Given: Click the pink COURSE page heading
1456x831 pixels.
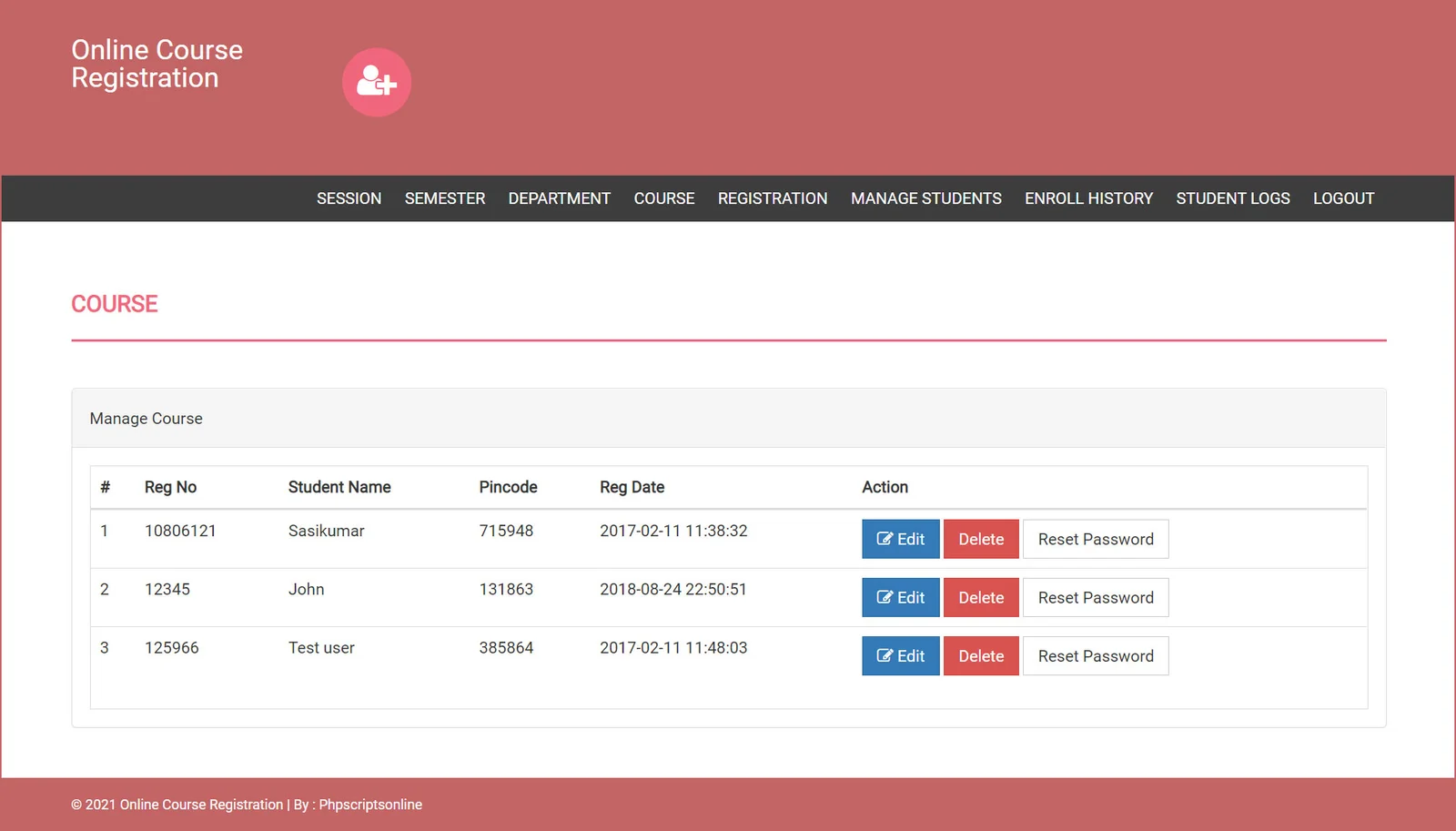Looking at the screenshot, I should point(115,304).
